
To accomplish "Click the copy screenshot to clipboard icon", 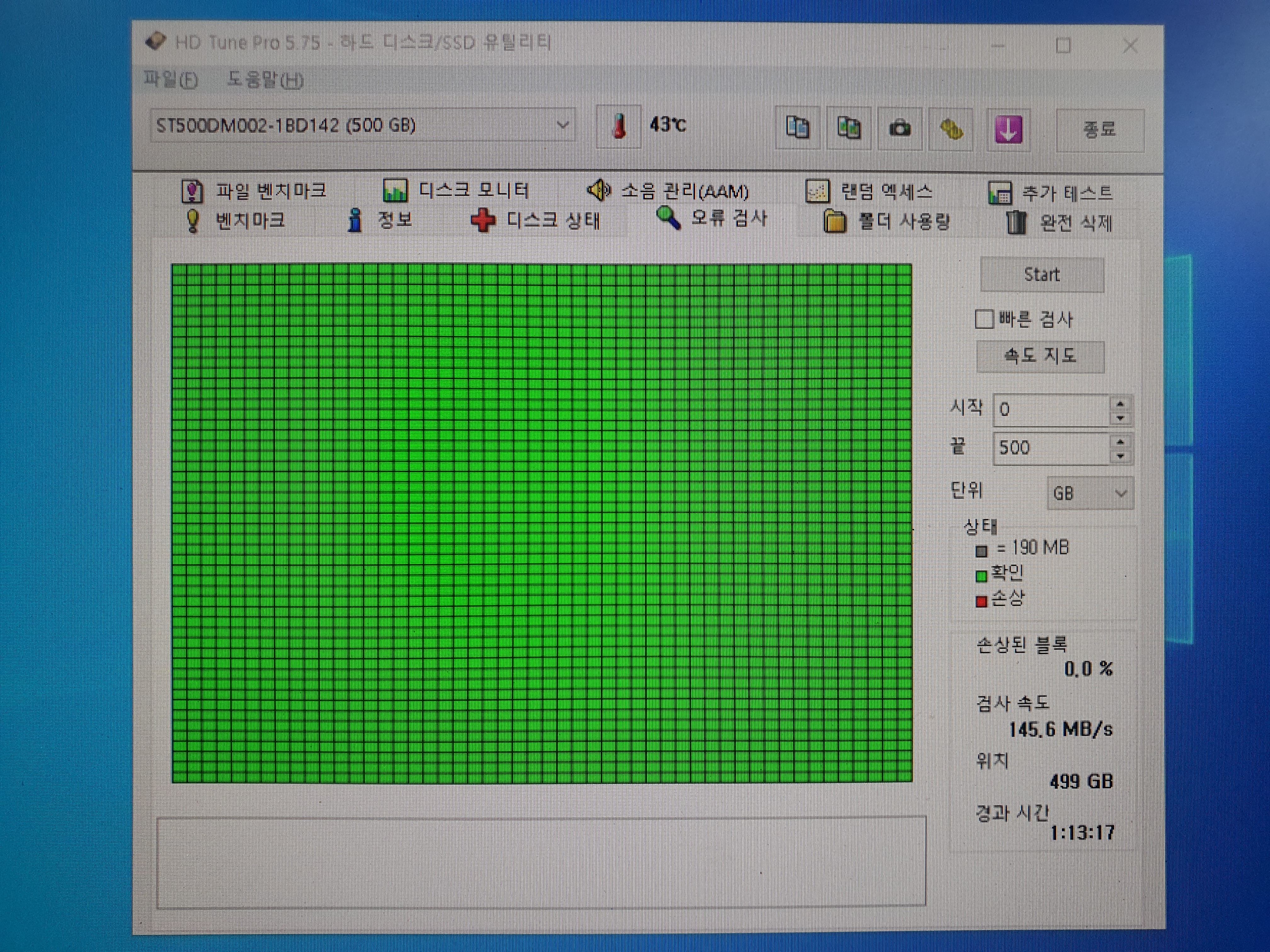I will 849,127.
